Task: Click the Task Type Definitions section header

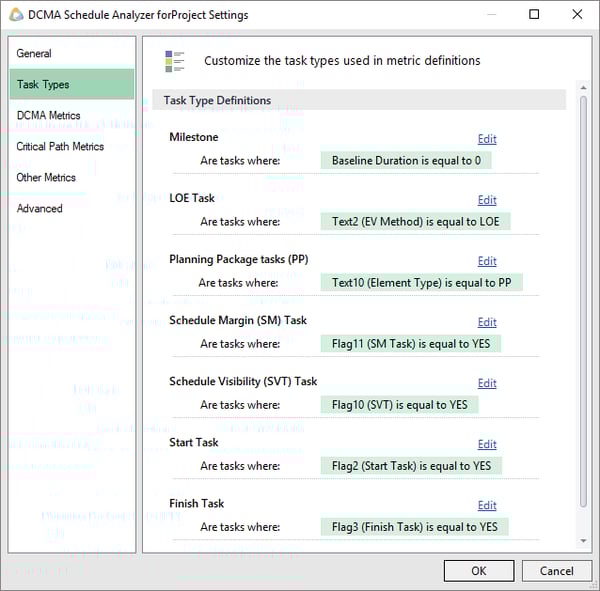Action: point(359,100)
